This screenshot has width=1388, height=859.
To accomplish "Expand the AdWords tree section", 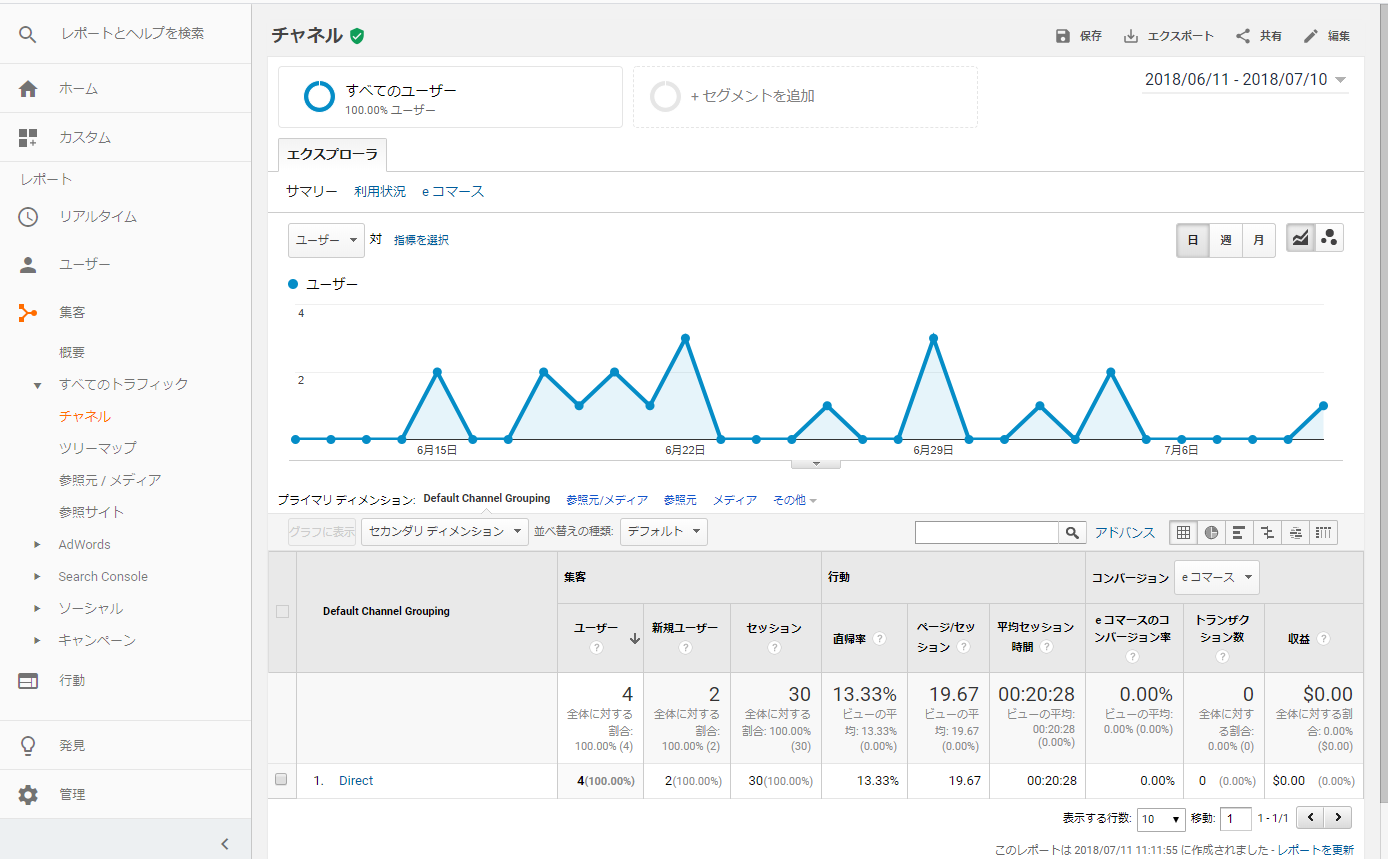I will pos(38,545).
